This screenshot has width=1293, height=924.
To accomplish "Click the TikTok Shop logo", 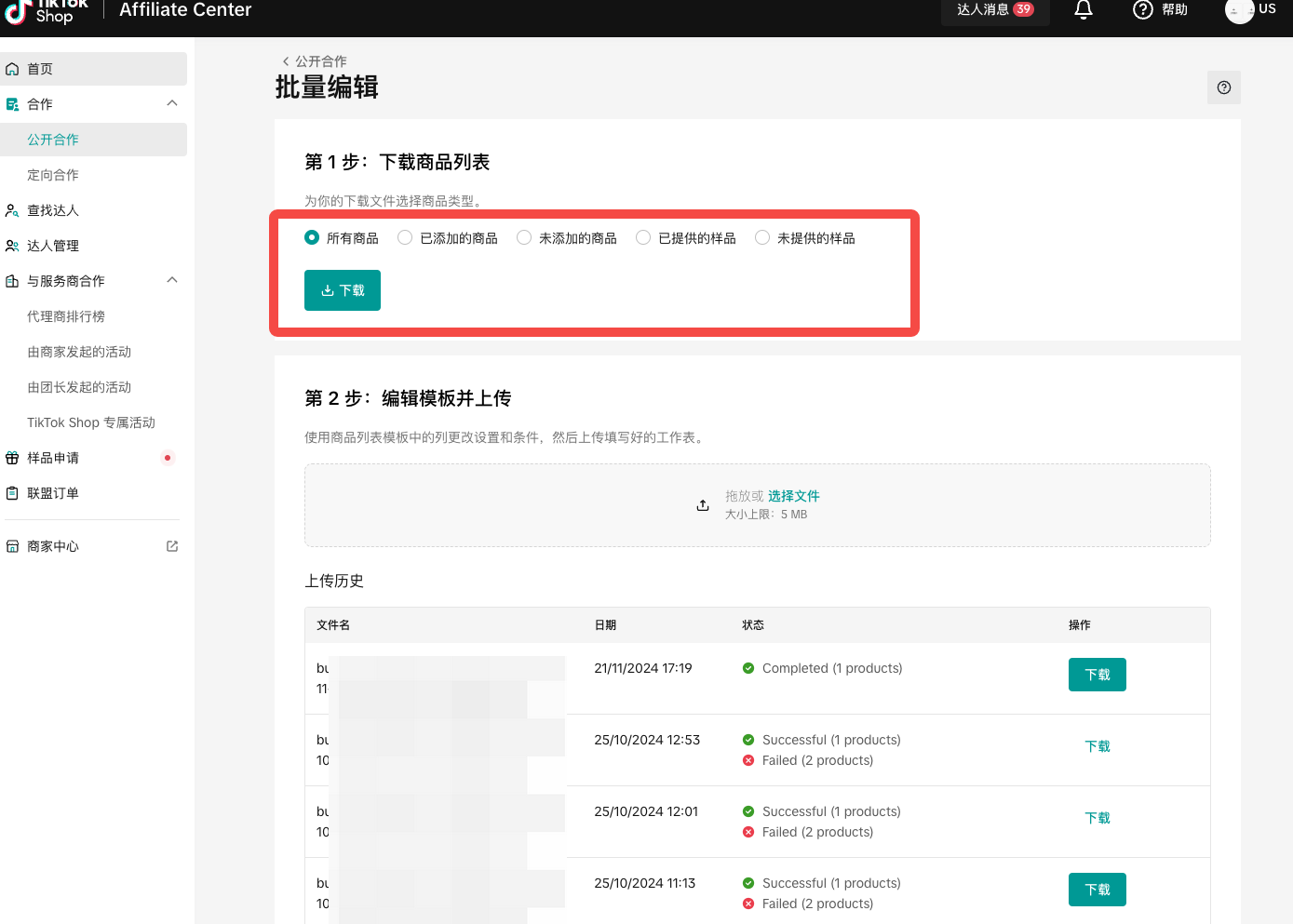I will (47, 11).
